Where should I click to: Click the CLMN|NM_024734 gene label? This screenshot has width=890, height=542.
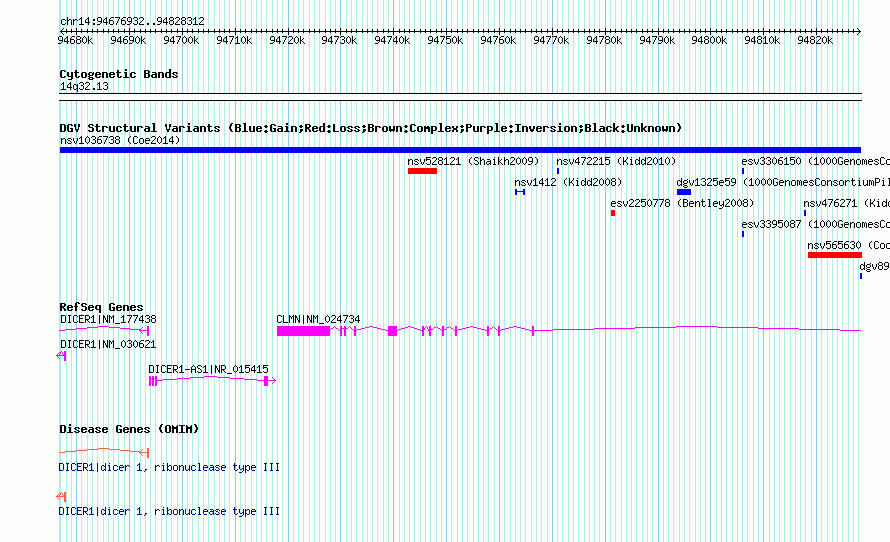(318, 320)
